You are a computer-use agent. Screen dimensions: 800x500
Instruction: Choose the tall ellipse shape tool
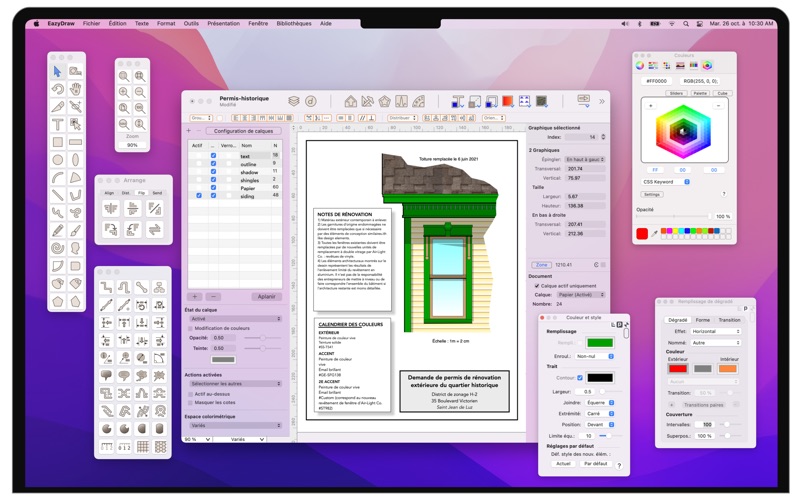coord(76,160)
